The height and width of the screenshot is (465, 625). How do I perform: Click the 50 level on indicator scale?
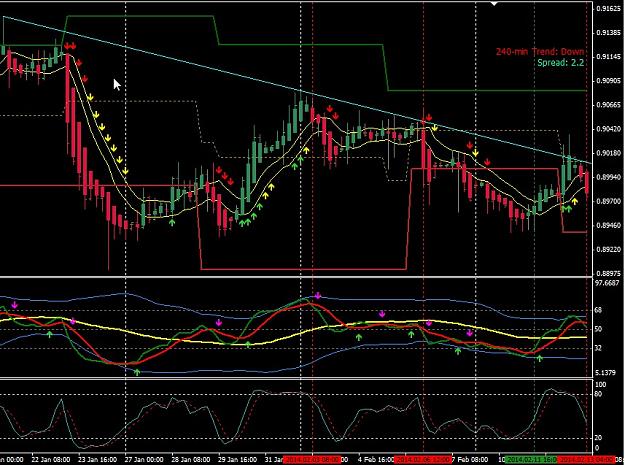pyautogui.click(x=598, y=329)
